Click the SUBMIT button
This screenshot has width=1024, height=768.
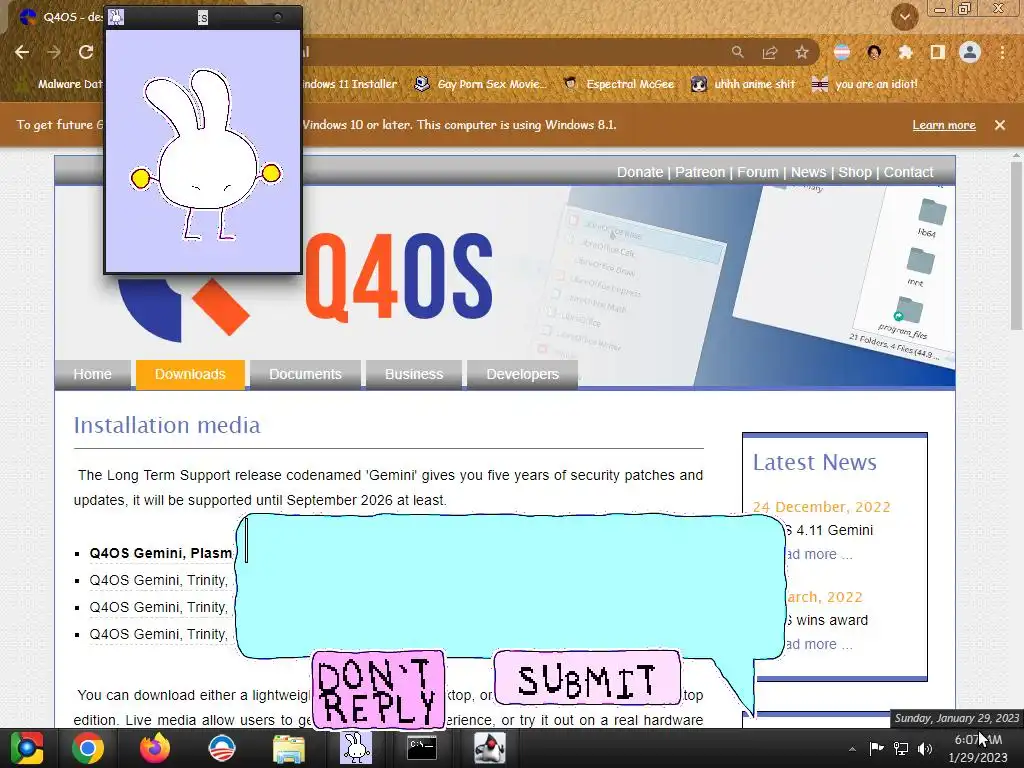pyautogui.click(x=587, y=679)
